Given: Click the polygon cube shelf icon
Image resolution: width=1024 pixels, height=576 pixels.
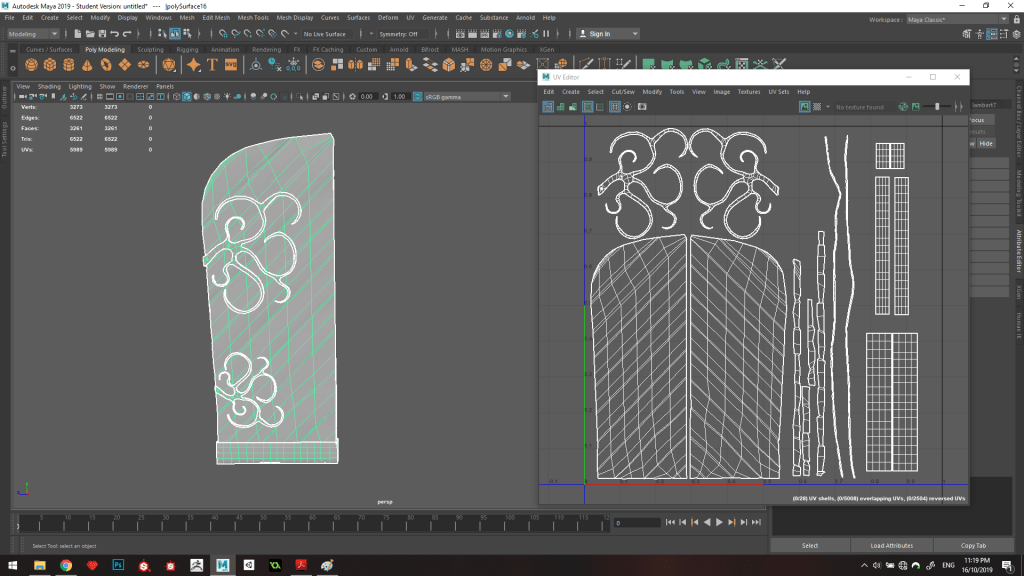Looking at the screenshot, I should 50,65.
